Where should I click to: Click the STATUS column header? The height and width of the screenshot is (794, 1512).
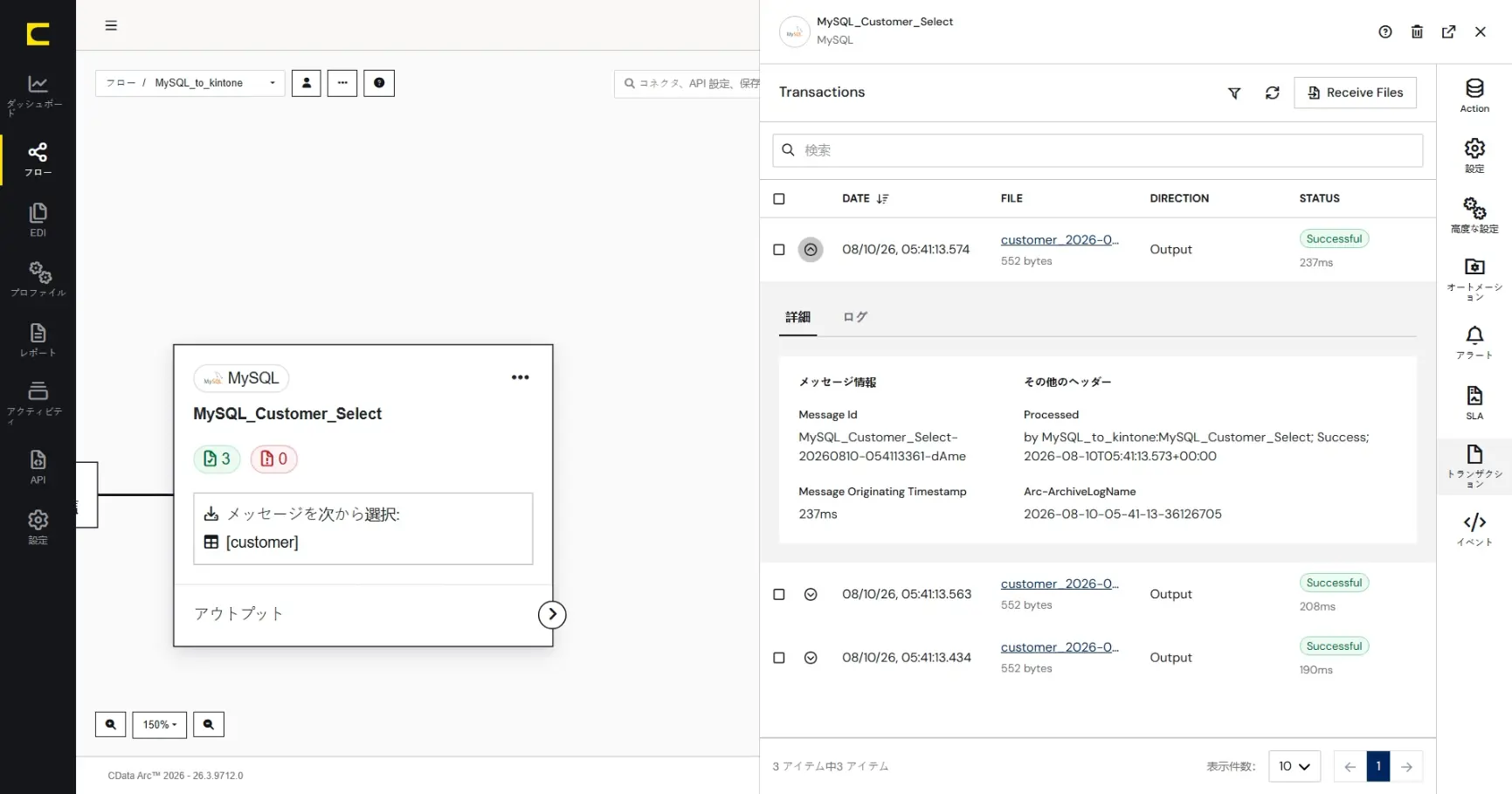(1319, 198)
